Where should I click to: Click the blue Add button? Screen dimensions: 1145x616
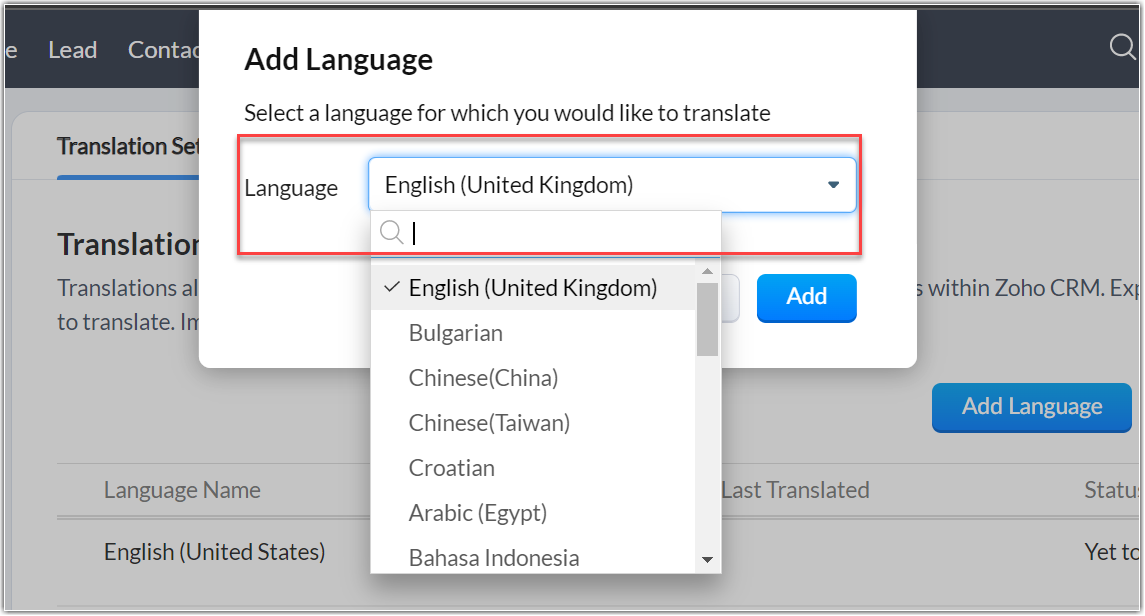pos(806,297)
